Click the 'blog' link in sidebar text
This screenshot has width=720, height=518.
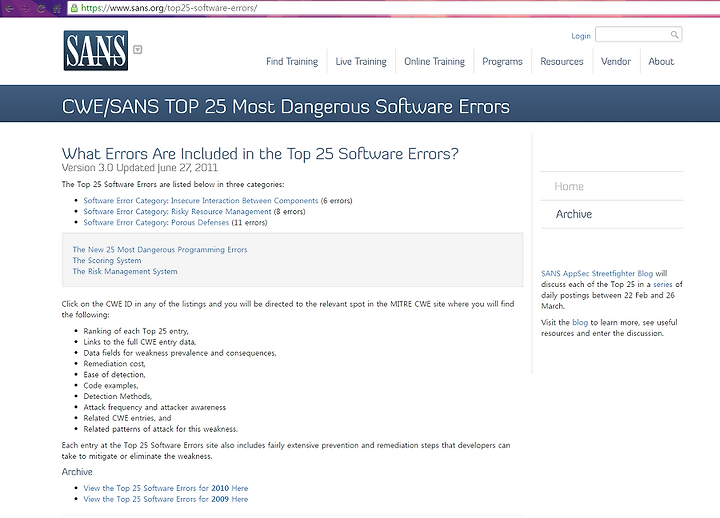580,322
